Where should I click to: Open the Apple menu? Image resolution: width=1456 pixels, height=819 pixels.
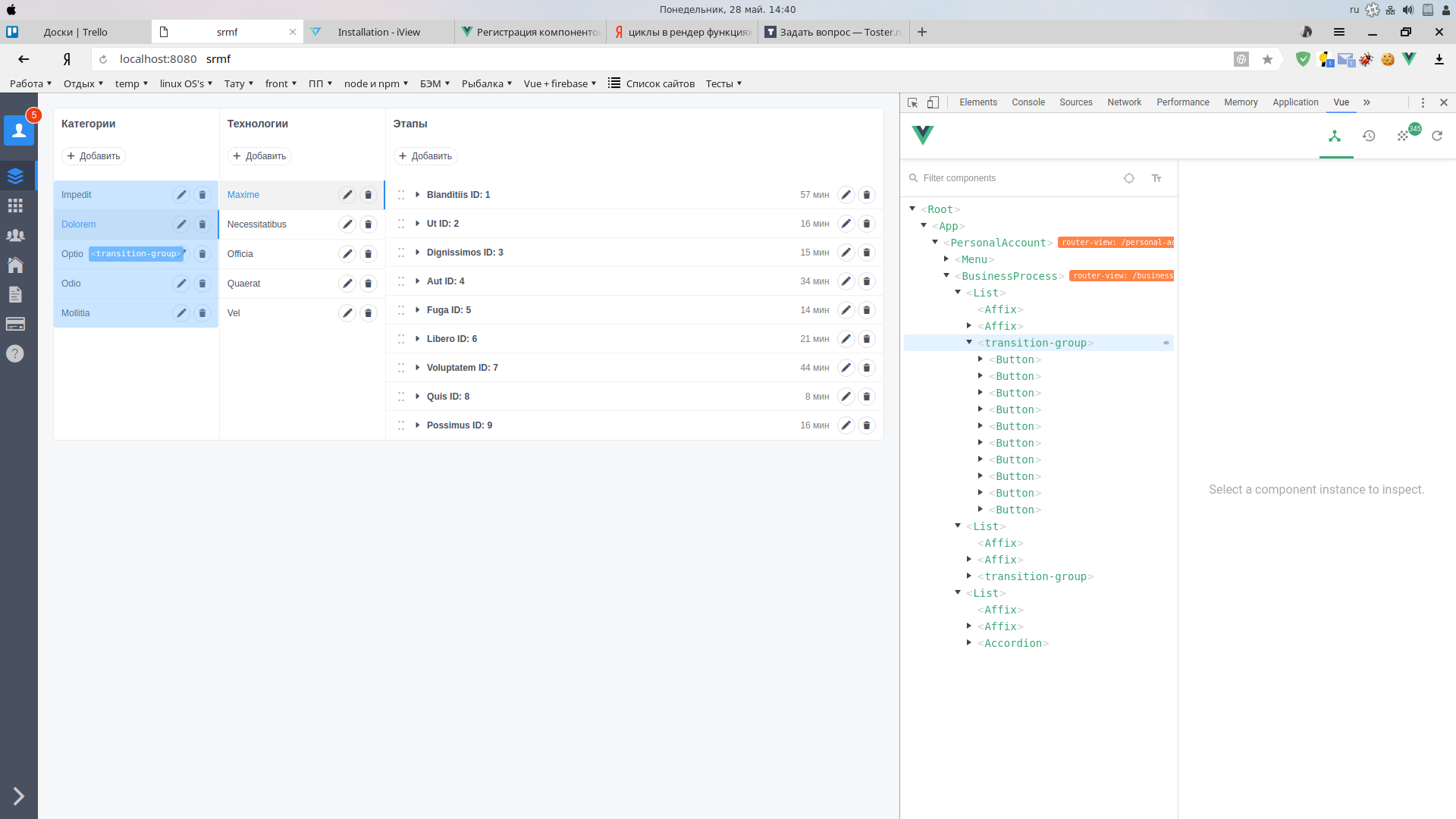(11, 10)
